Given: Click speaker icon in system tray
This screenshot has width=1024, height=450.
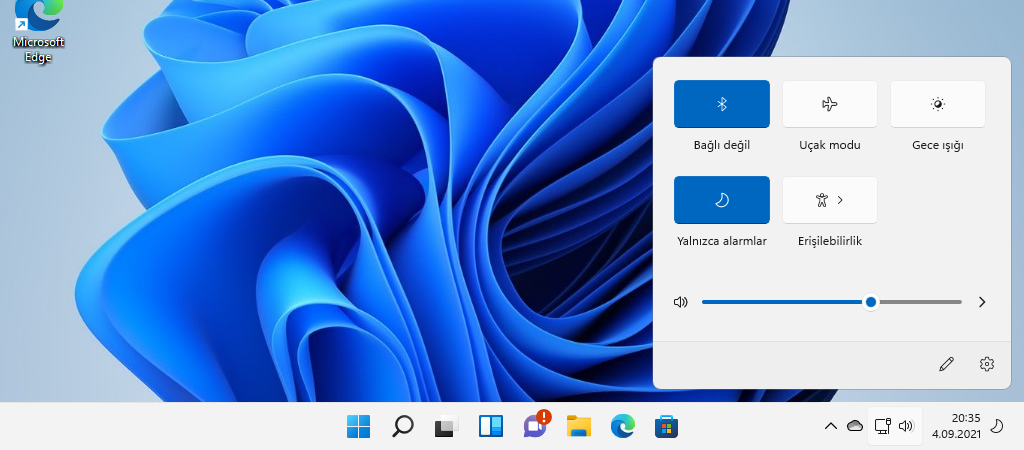Looking at the screenshot, I should 906,426.
